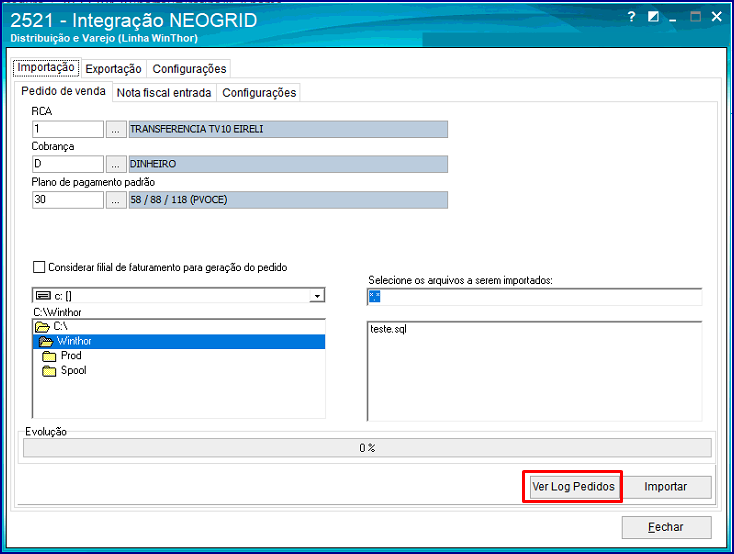The height and width of the screenshot is (554, 734).
Task: Open the Nota fiscal entrada sub-tab
Action: [x=164, y=93]
